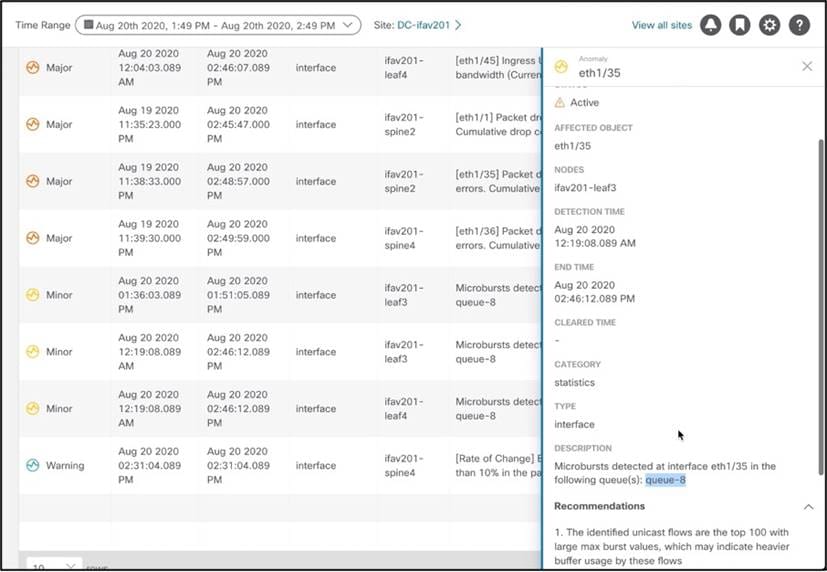This screenshot has height=572, width=827.
Task: Click start time Aug 20 2020 02:31:04.089 PM
Action: (149, 466)
